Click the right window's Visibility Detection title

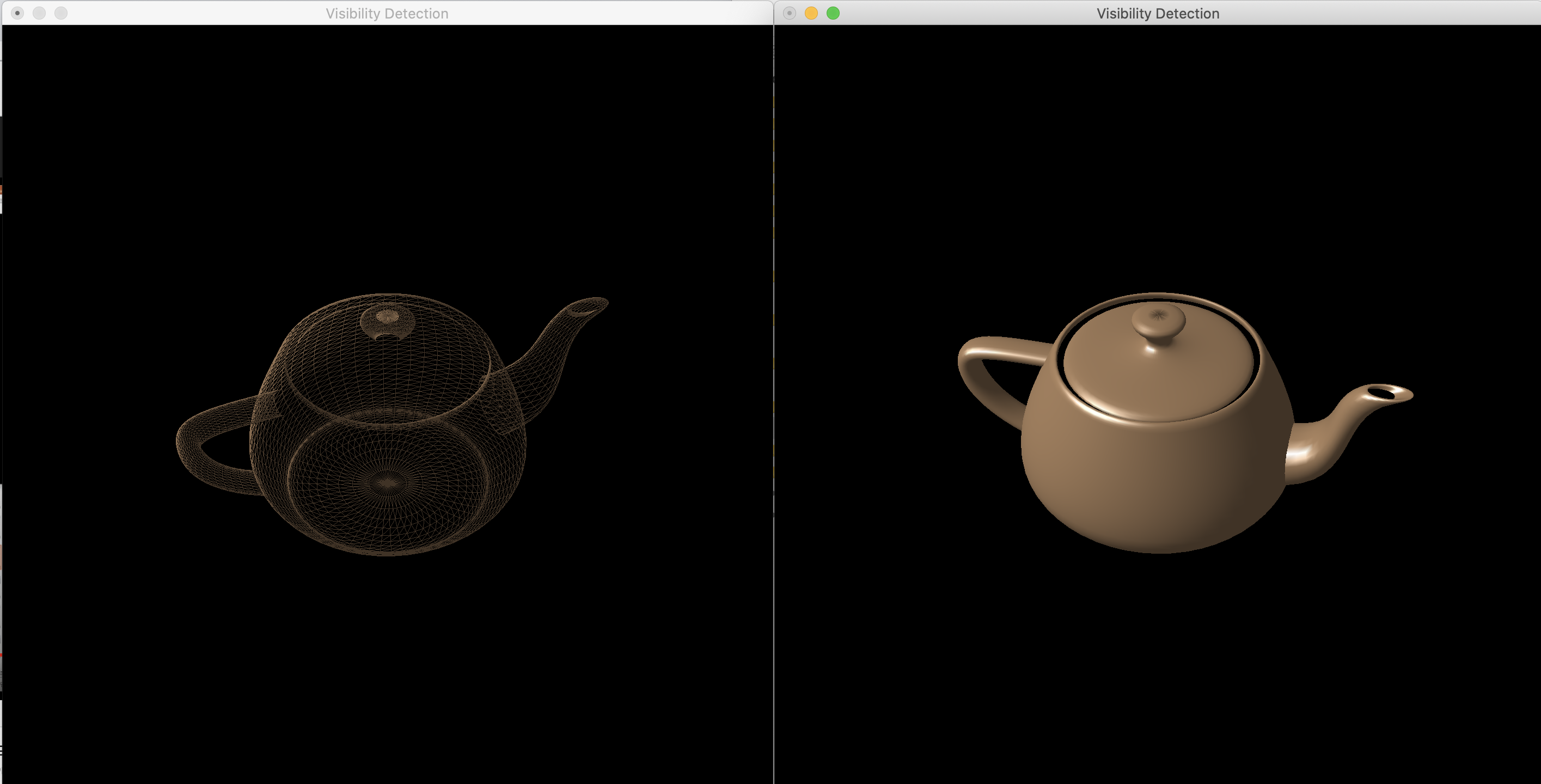[x=1157, y=13]
